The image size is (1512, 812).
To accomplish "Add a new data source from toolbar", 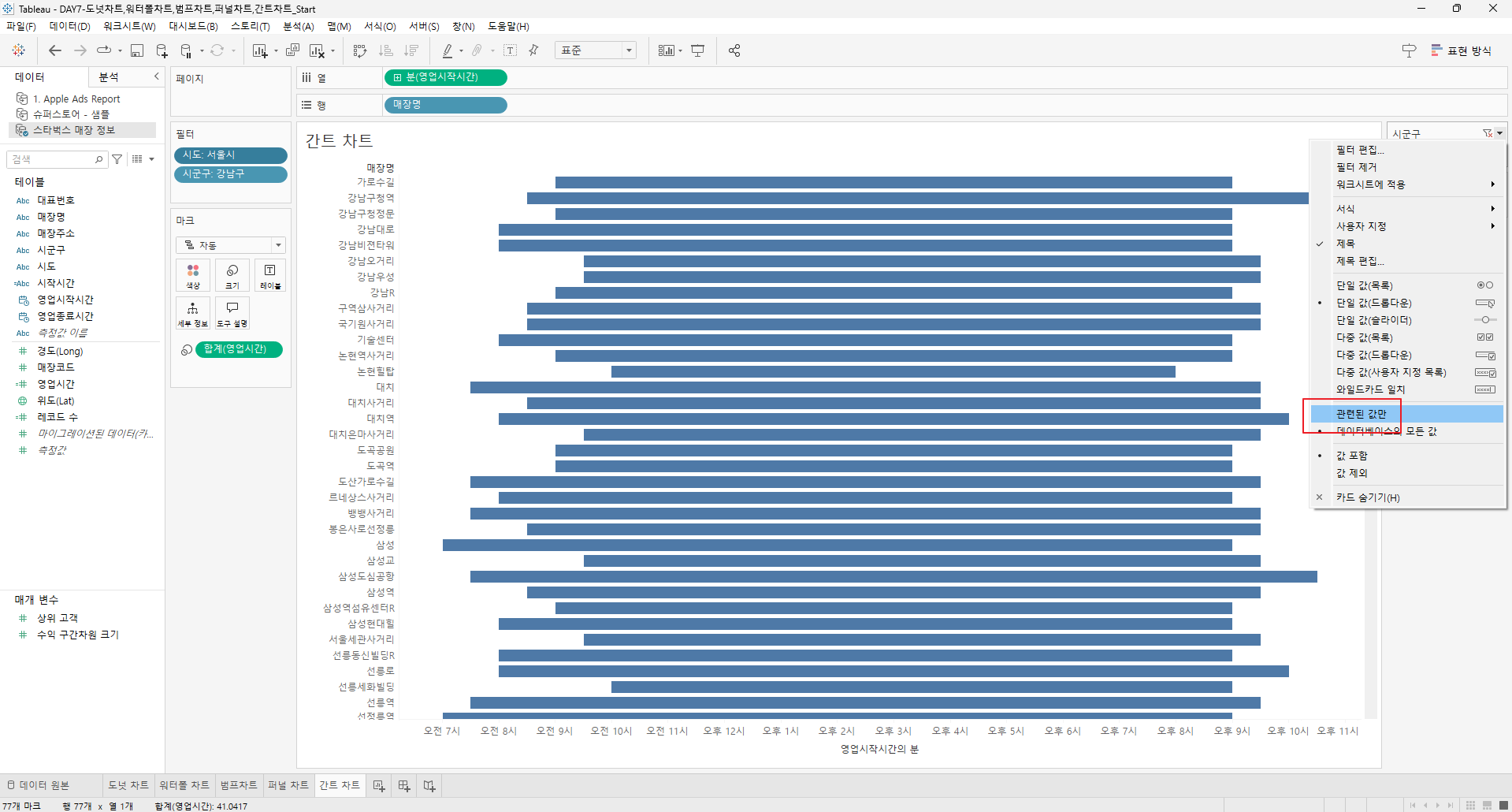I will pyautogui.click(x=162, y=50).
